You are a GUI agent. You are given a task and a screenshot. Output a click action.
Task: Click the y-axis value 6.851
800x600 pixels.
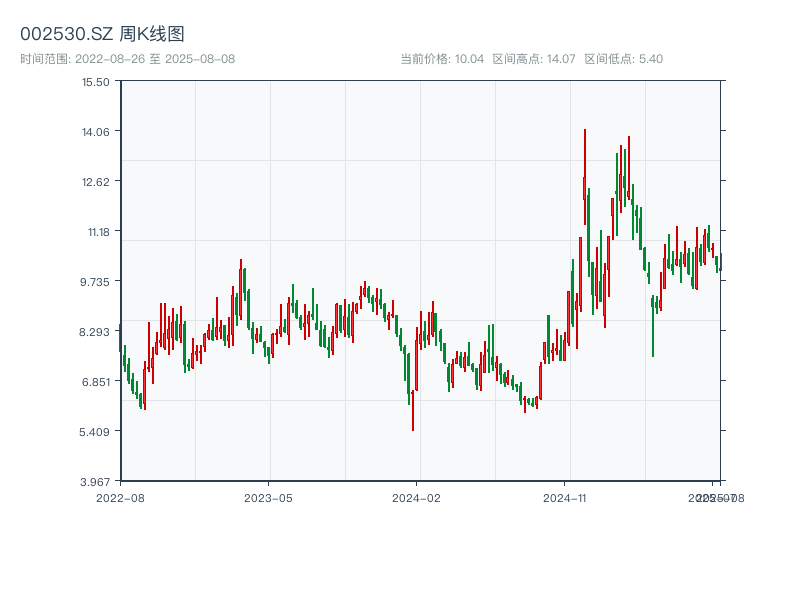95,382
